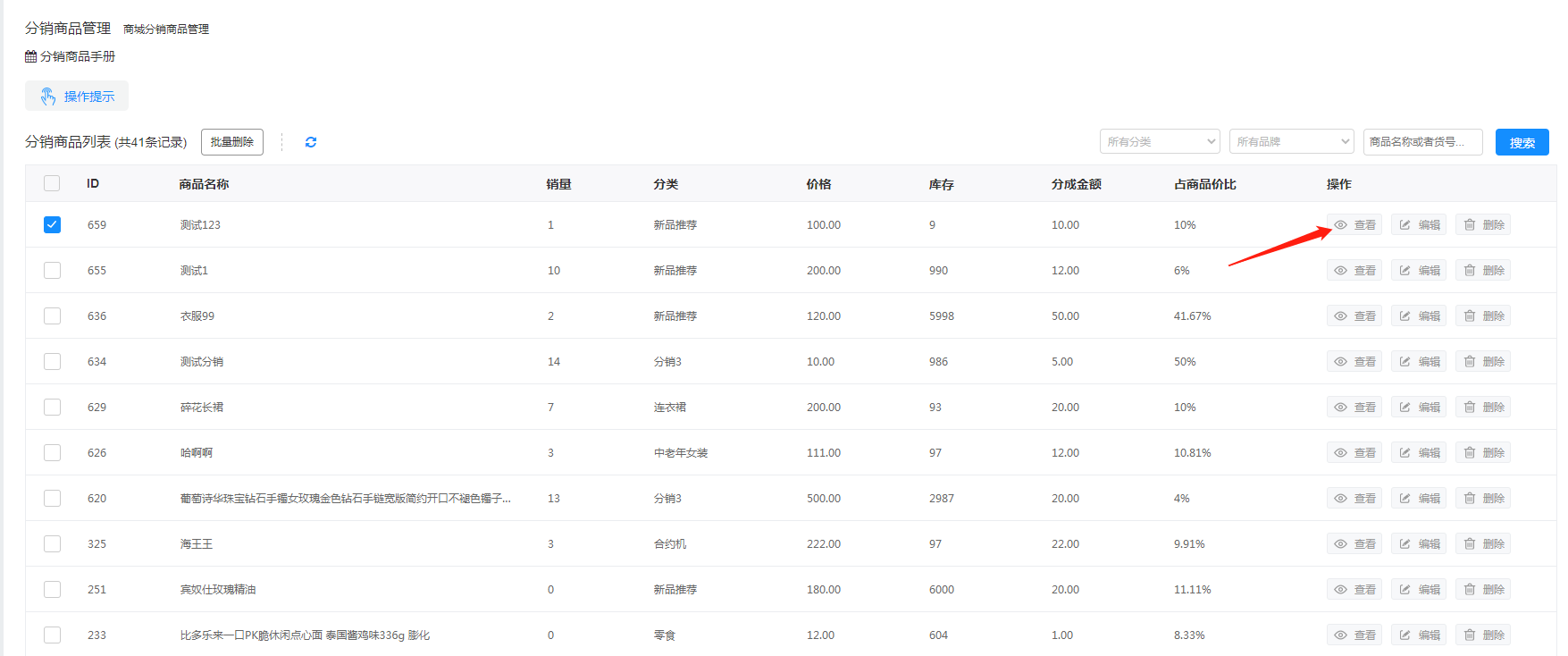Click the ID column header
1568x656 pixels.
tap(93, 183)
